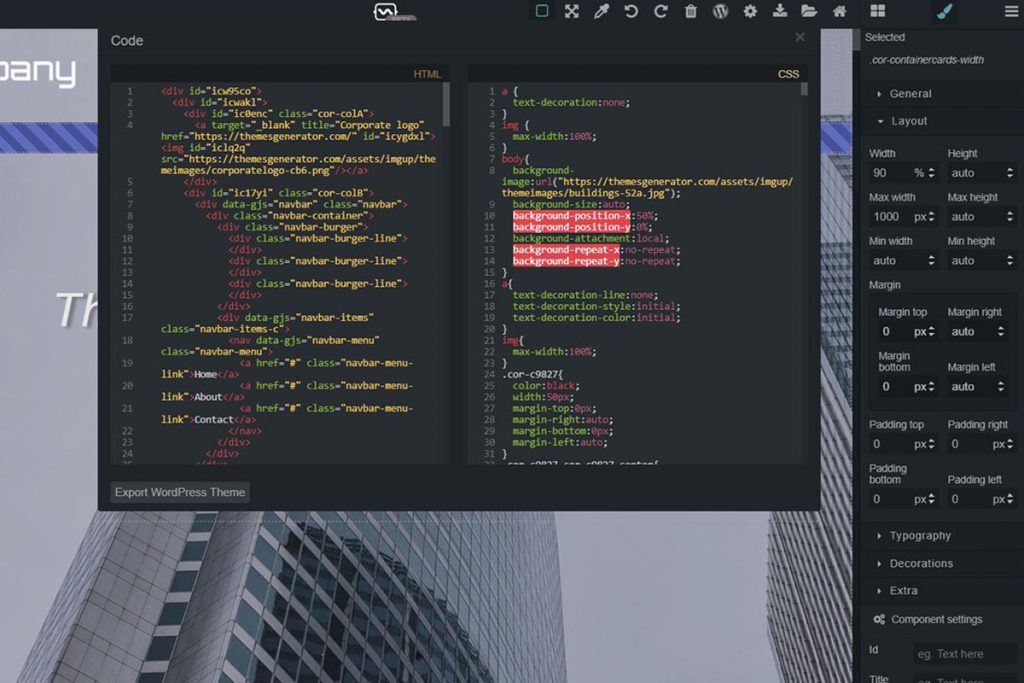Click the CSS panel label
This screenshot has width=1024, height=683.
pos(788,74)
